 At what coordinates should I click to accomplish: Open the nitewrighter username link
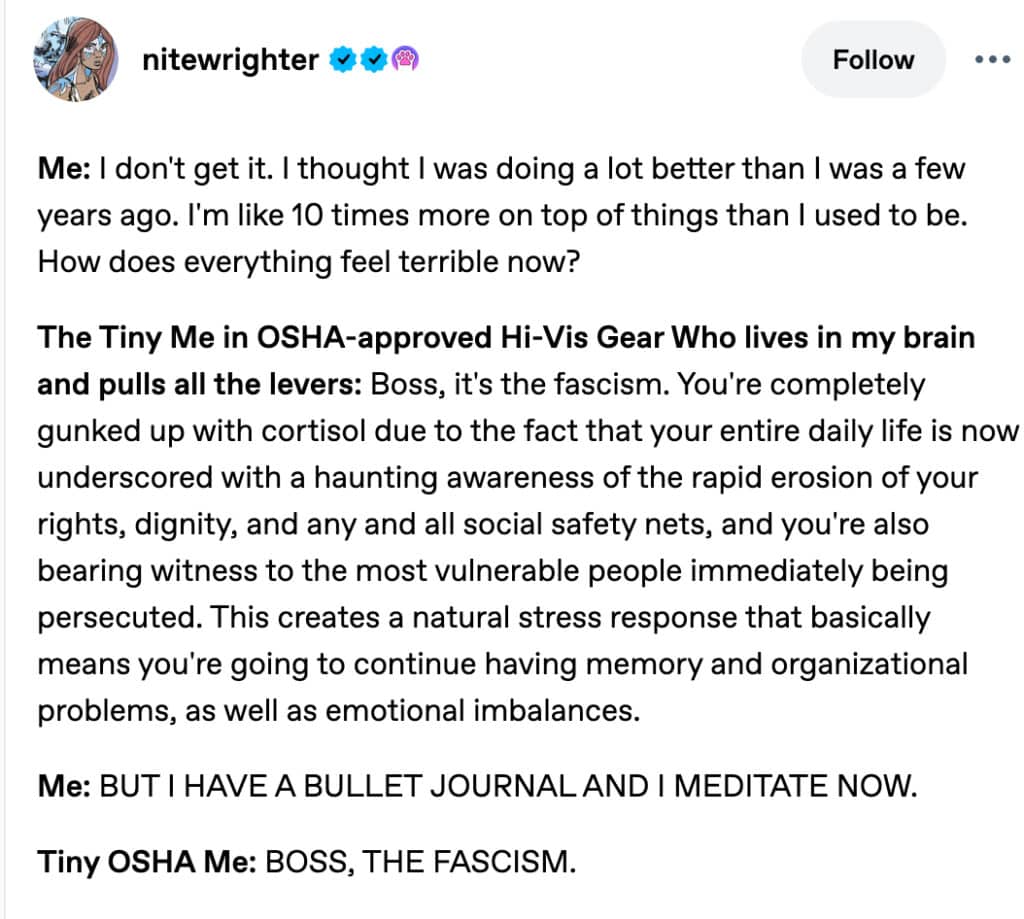pyautogui.click(x=232, y=60)
